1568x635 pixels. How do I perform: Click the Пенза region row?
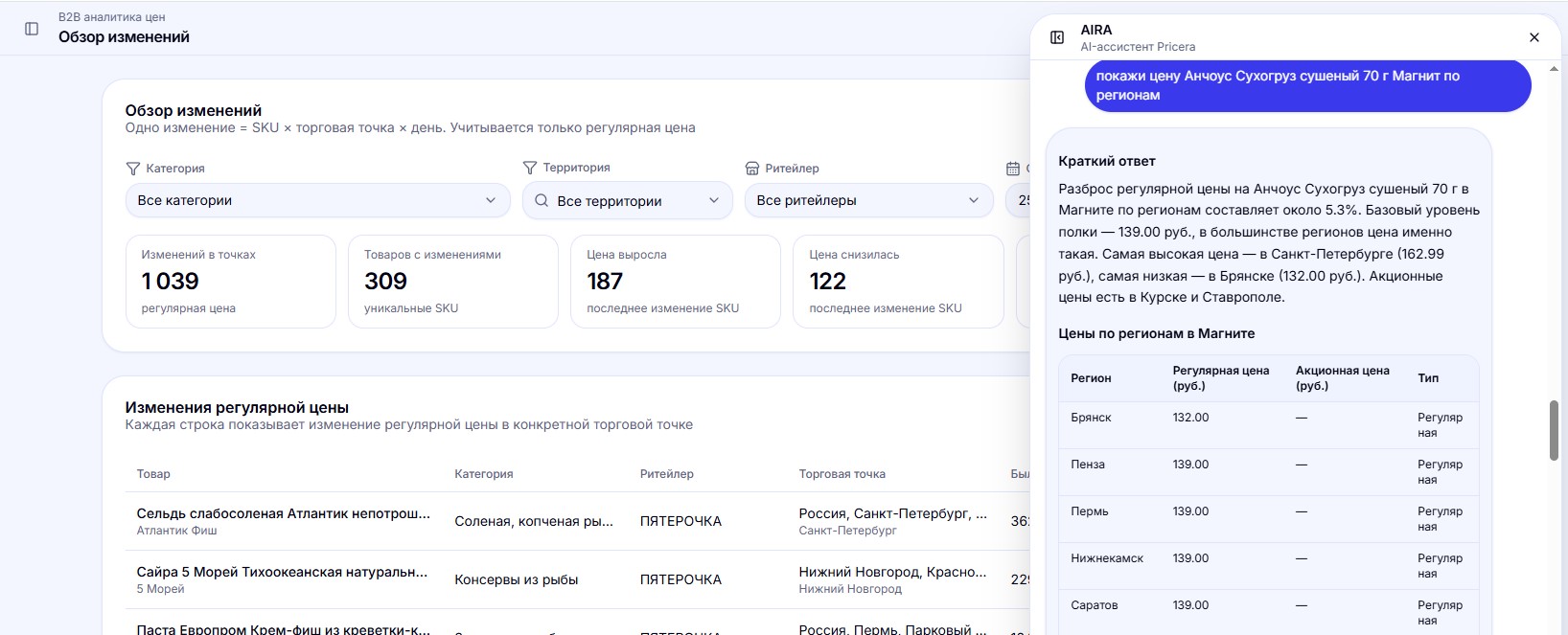tap(1268, 472)
